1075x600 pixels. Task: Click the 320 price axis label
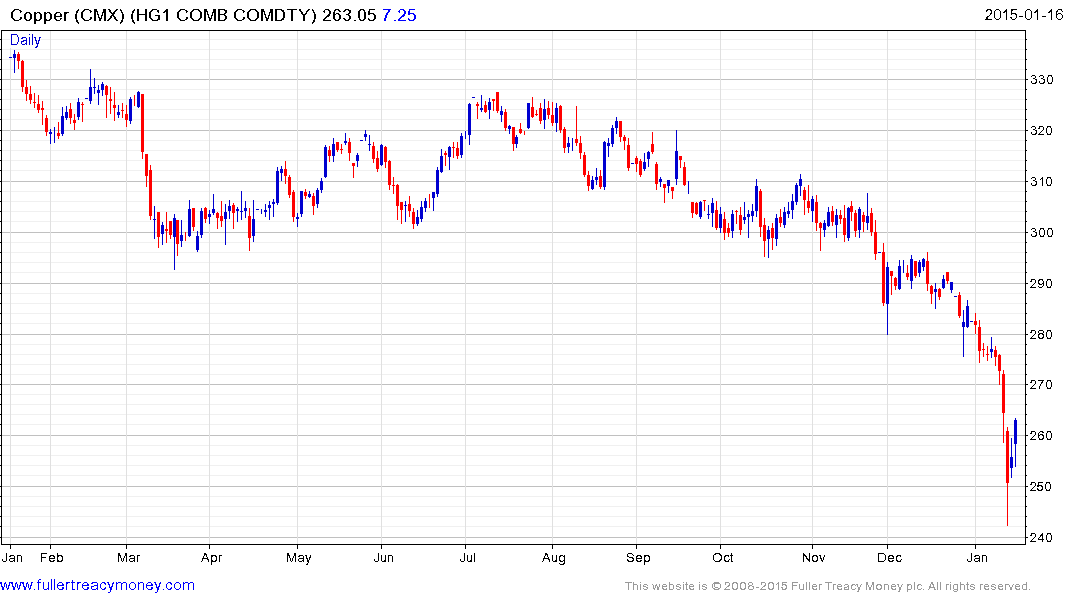click(1042, 131)
